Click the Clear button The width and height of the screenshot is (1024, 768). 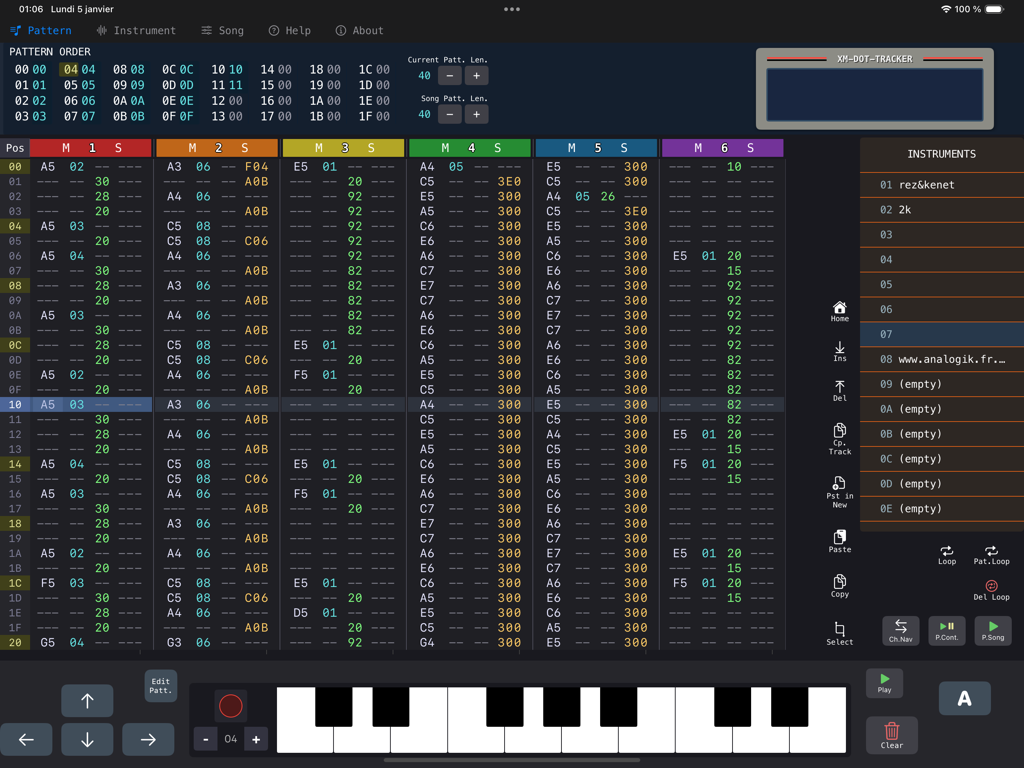tap(890, 734)
